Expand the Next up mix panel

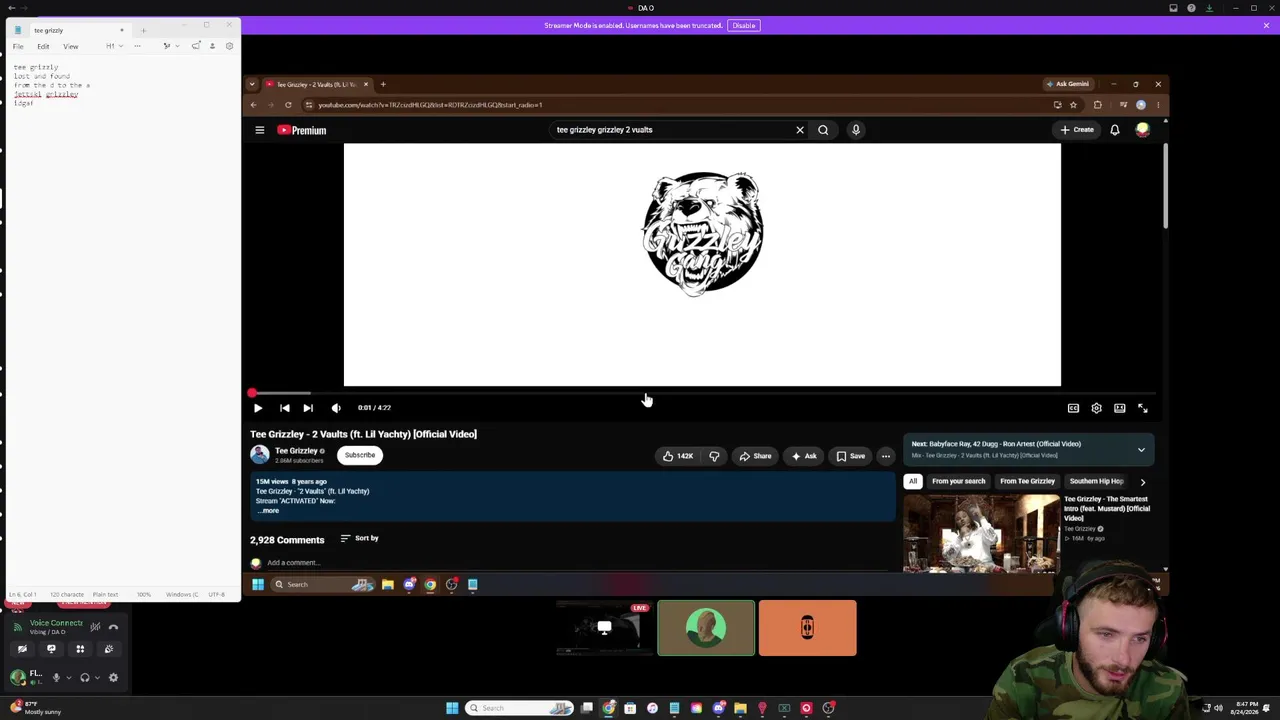coord(1141,450)
